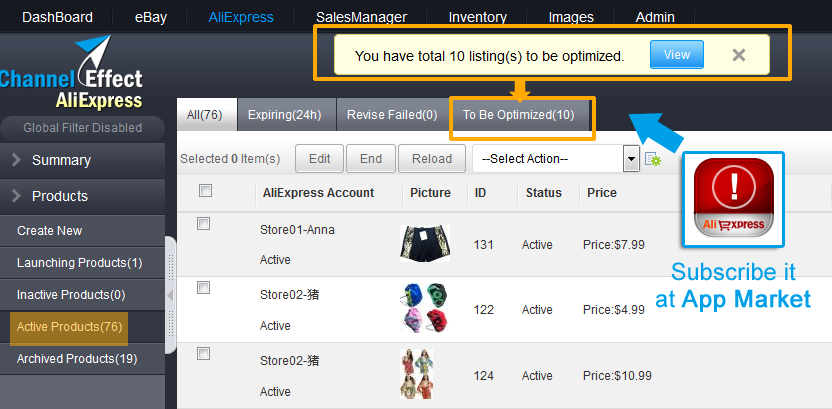Screen dimensions: 832x409
Task: Select the AliExpress menu
Action: click(241, 18)
